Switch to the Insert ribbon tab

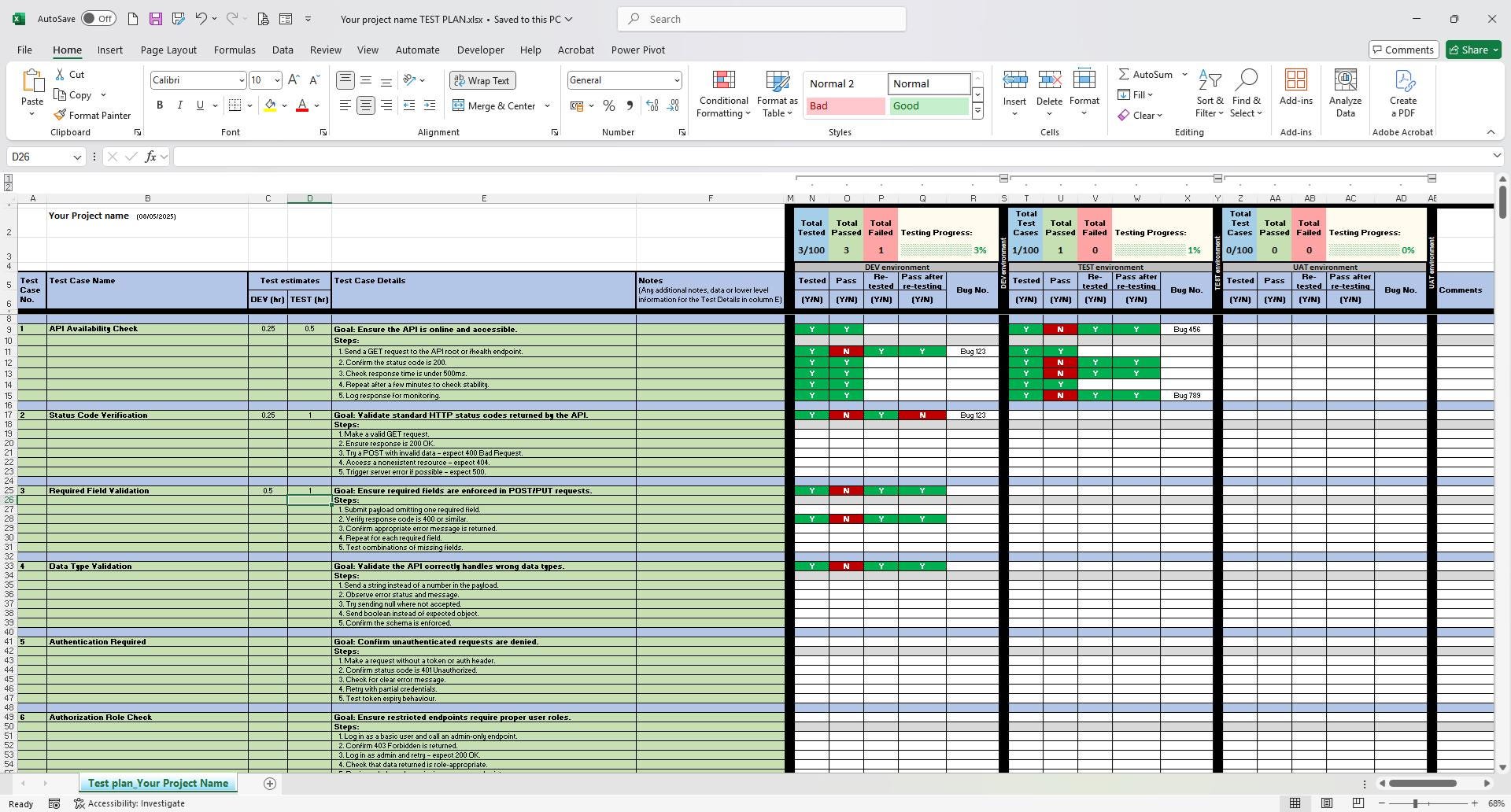point(110,50)
